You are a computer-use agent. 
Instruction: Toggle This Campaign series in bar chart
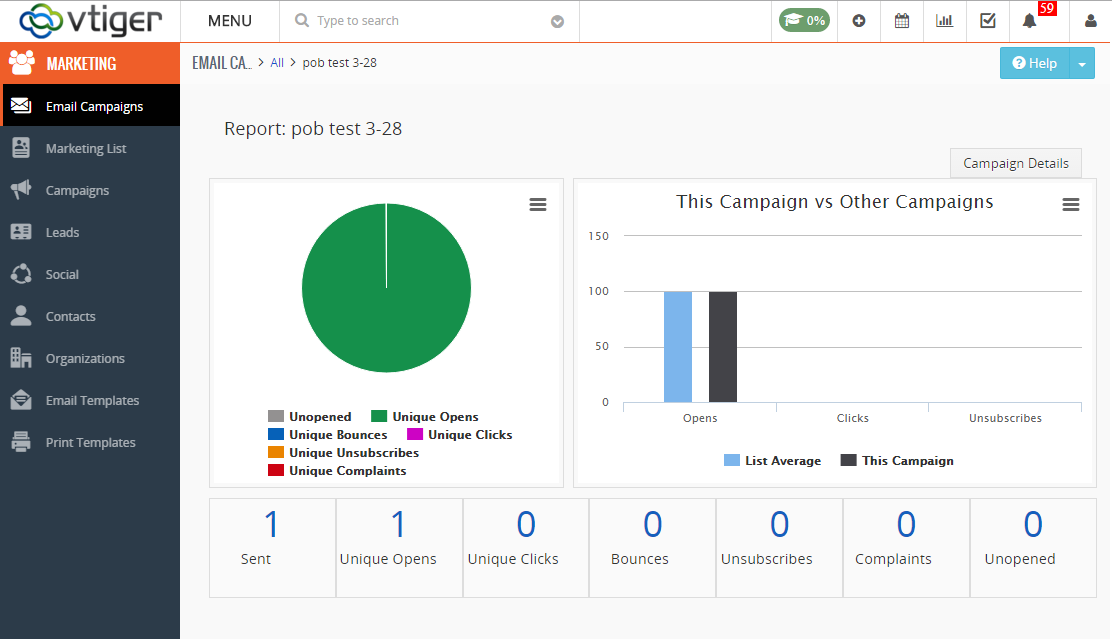click(x=897, y=460)
